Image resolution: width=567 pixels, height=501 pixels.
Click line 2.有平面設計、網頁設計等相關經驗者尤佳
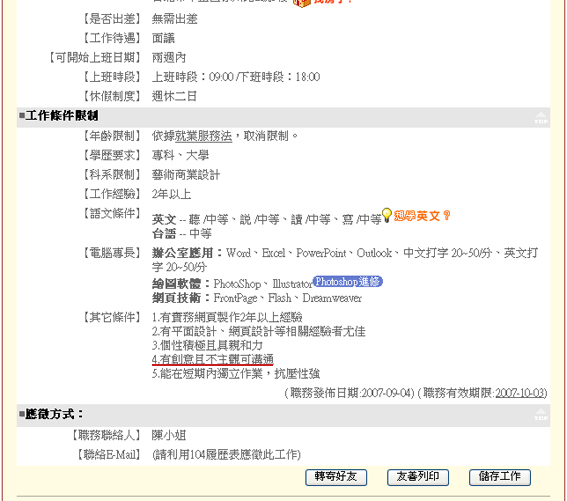click(x=259, y=331)
